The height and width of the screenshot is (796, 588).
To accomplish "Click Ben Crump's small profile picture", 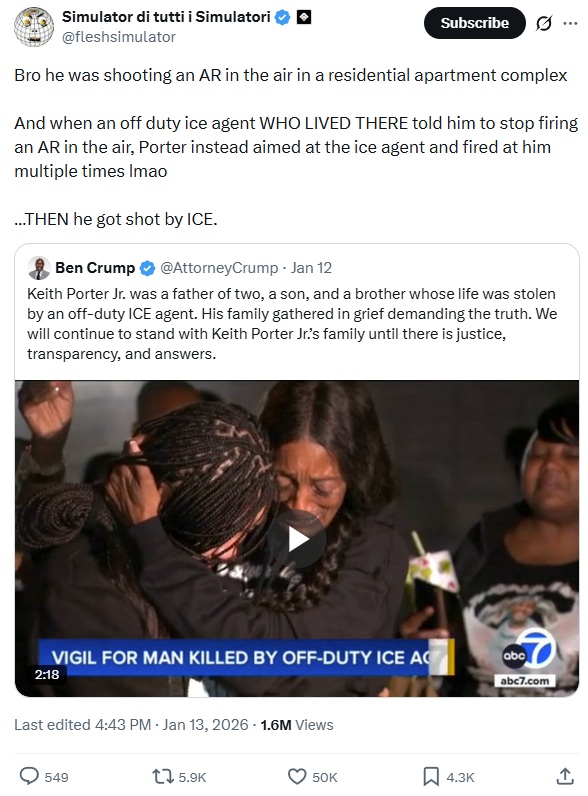I will [39, 268].
